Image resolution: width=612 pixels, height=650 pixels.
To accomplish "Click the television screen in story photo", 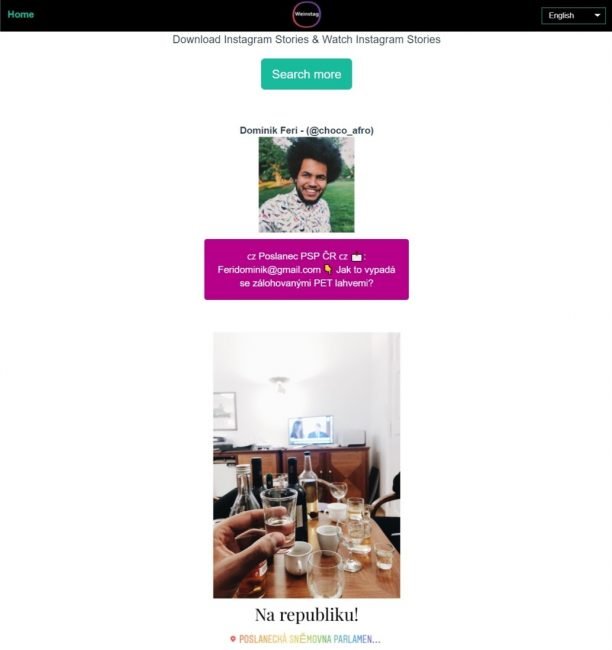I will pyautogui.click(x=311, y=430).
